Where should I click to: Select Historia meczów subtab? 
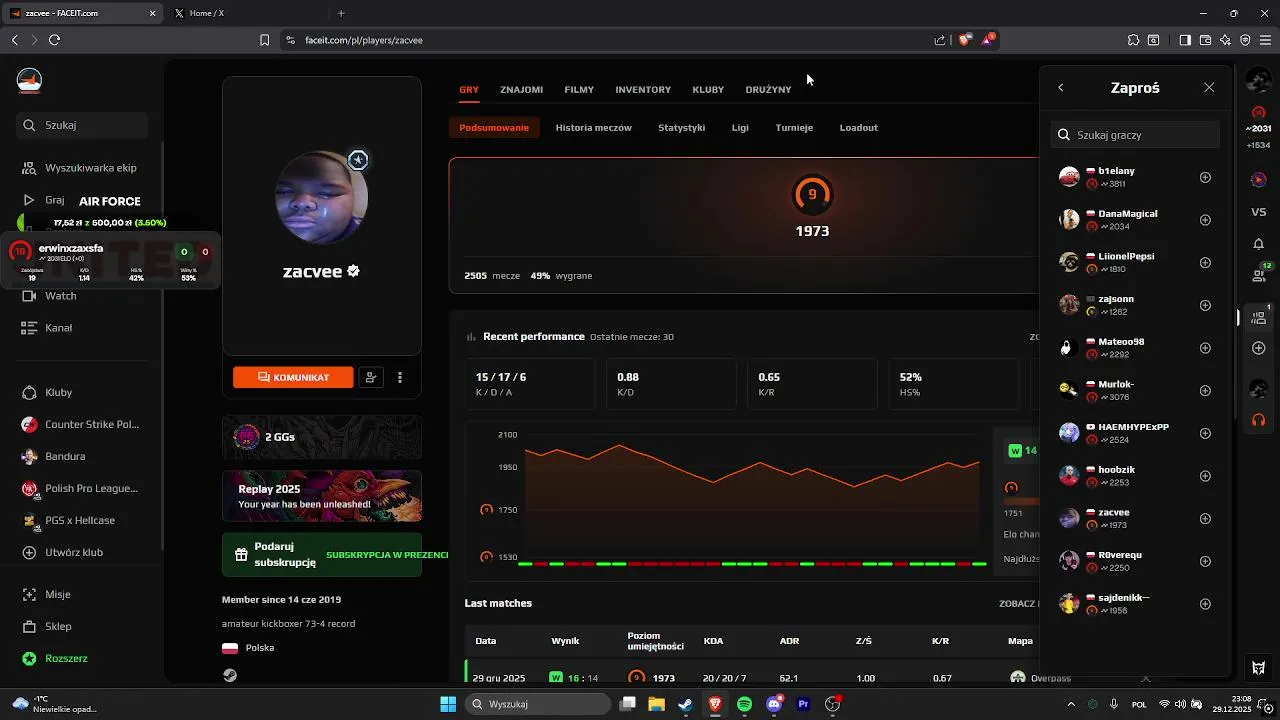(593, 128)
